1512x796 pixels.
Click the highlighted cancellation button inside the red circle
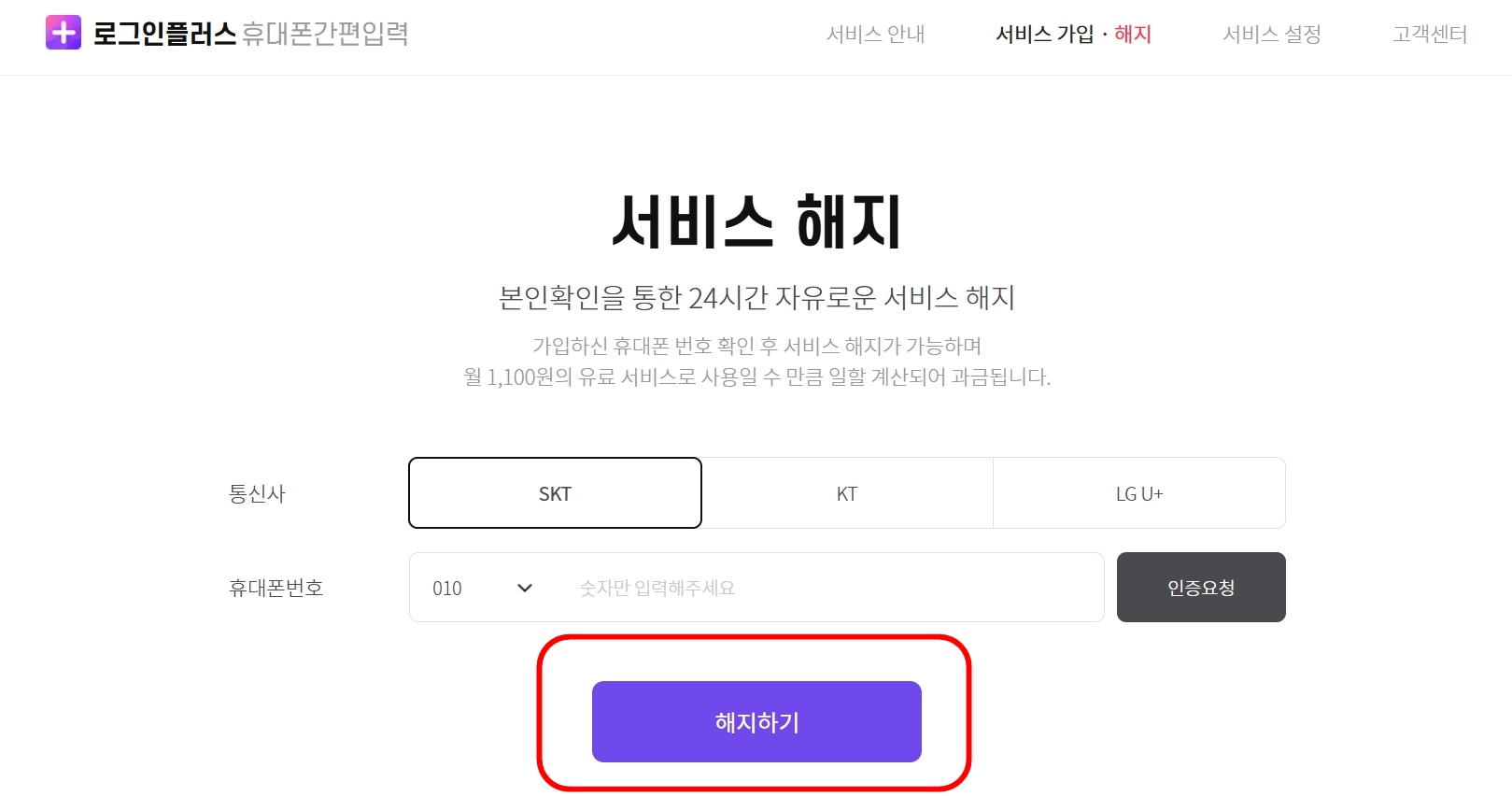(756, 720)
